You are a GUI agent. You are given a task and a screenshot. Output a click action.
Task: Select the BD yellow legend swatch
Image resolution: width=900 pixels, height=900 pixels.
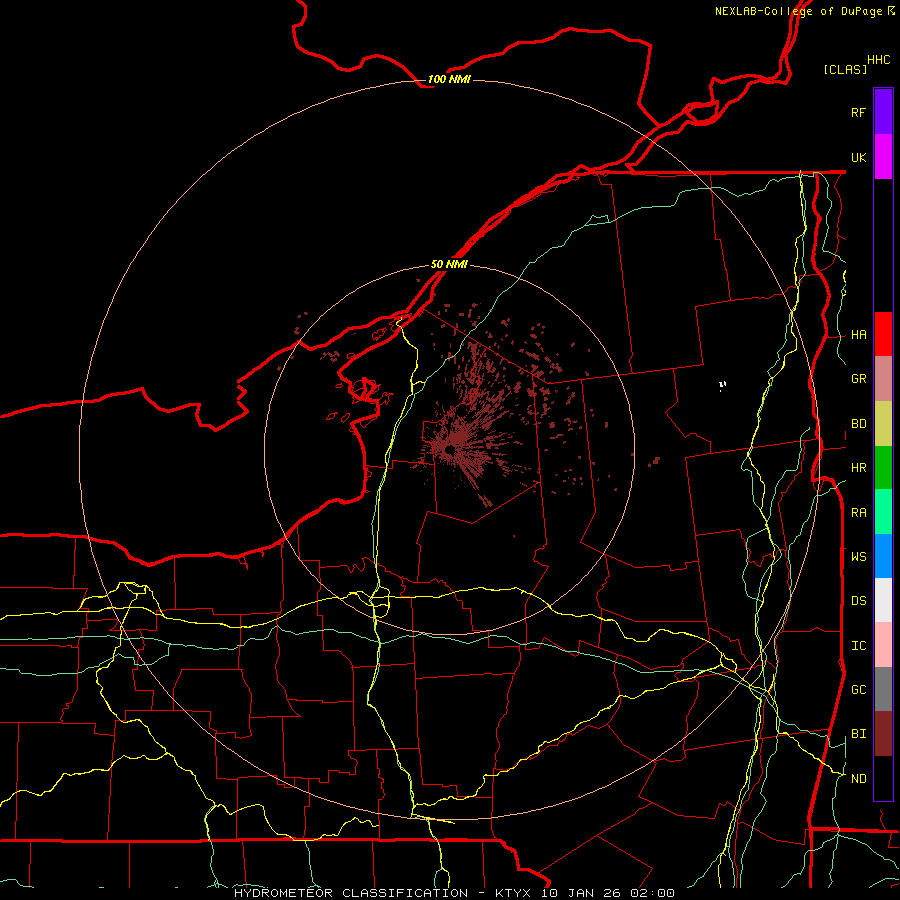(883, 424)
